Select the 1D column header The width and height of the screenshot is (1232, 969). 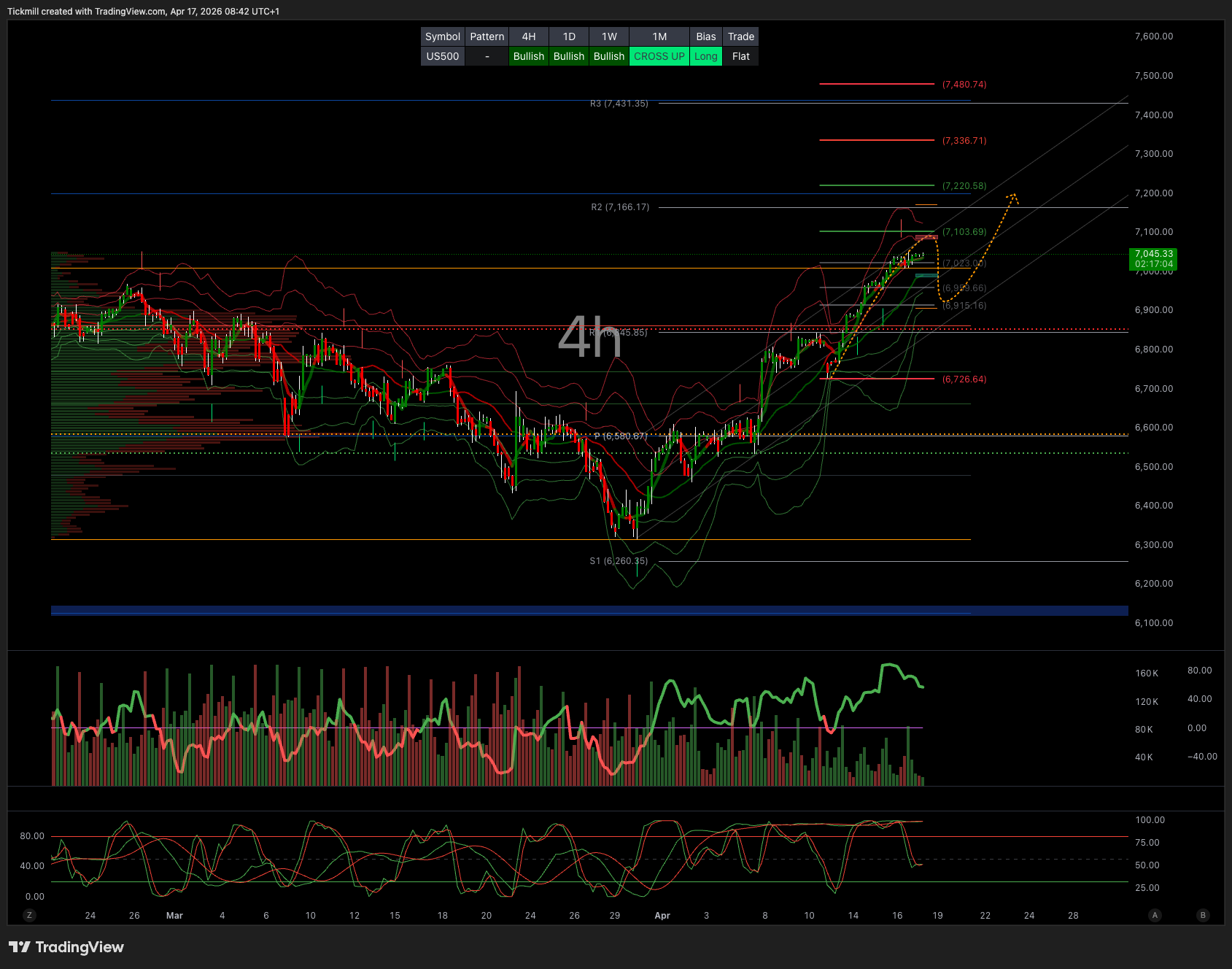coord(569,36)
